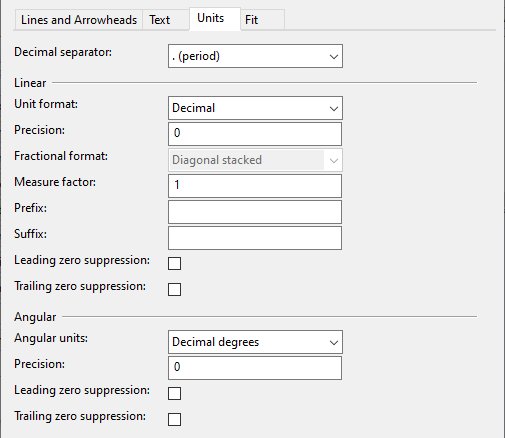Enable Linear leading zero suppression checkbox
The image size is (505, 438).
coord(175,263)
